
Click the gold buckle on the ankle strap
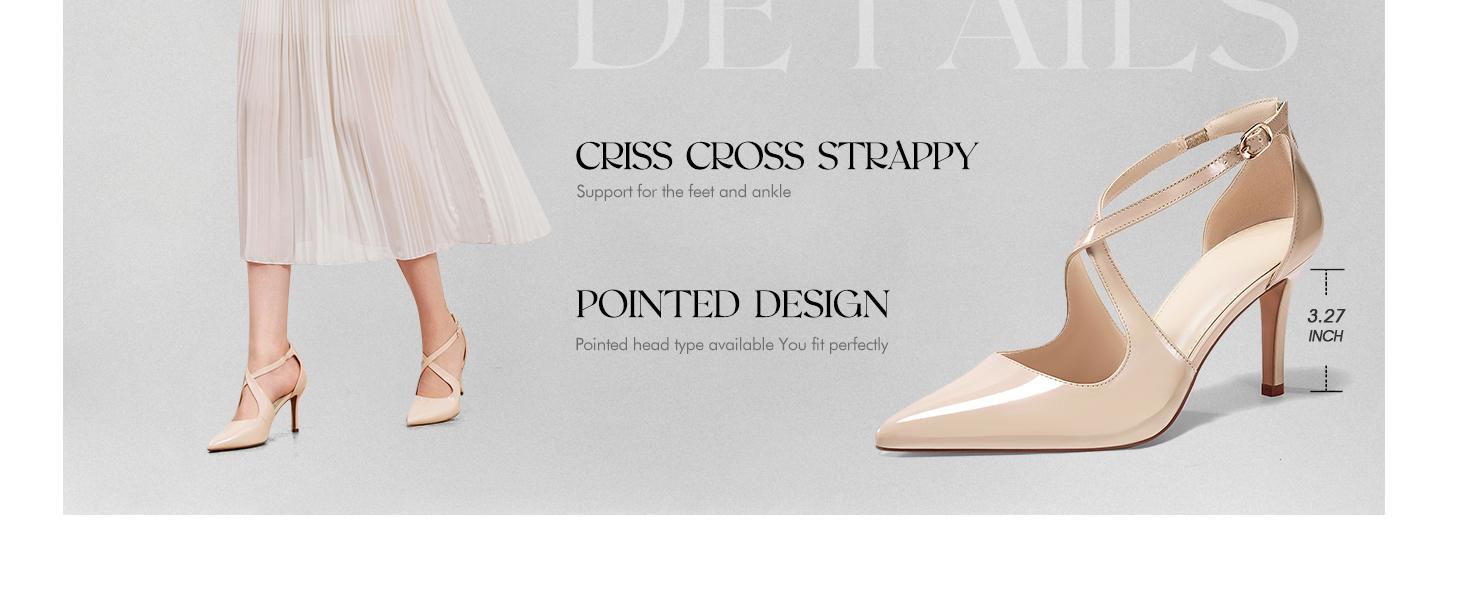(x=1254, y=139)
